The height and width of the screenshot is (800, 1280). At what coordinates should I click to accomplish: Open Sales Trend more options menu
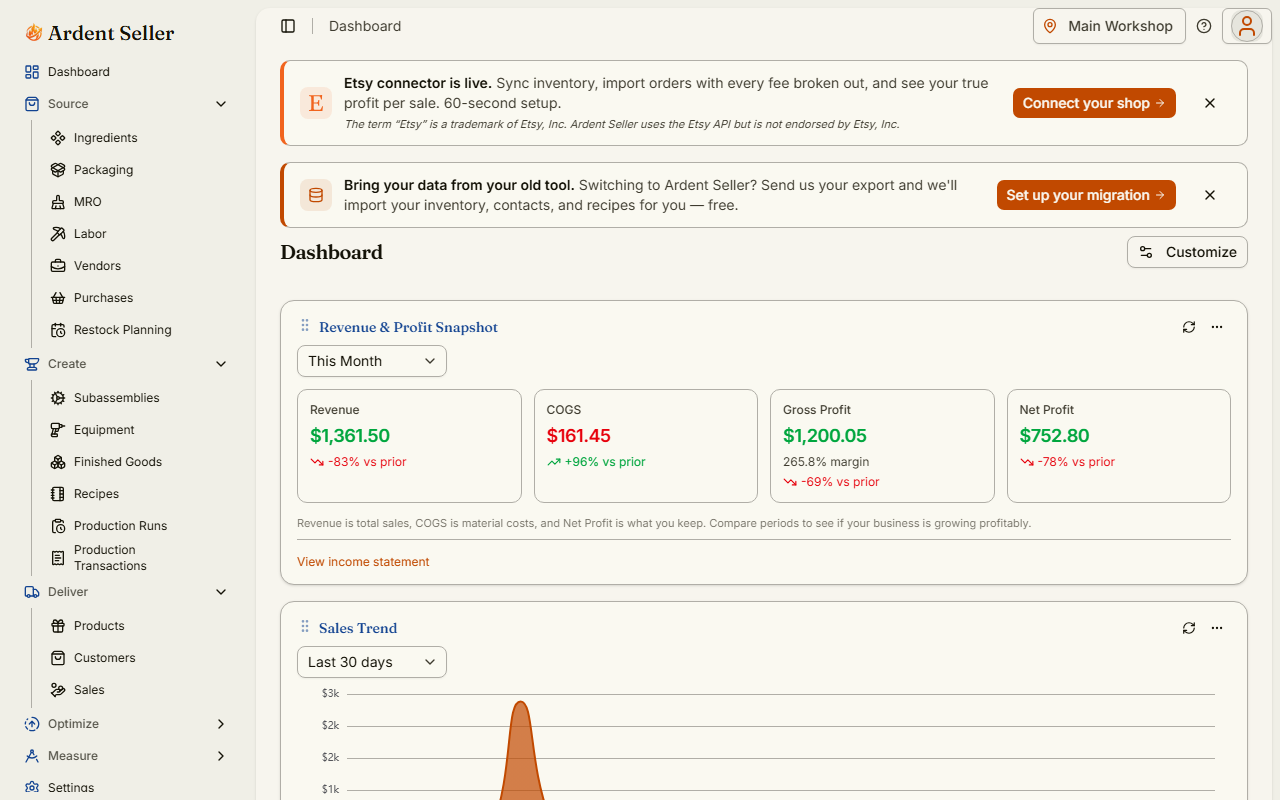tap(1217, 628)
